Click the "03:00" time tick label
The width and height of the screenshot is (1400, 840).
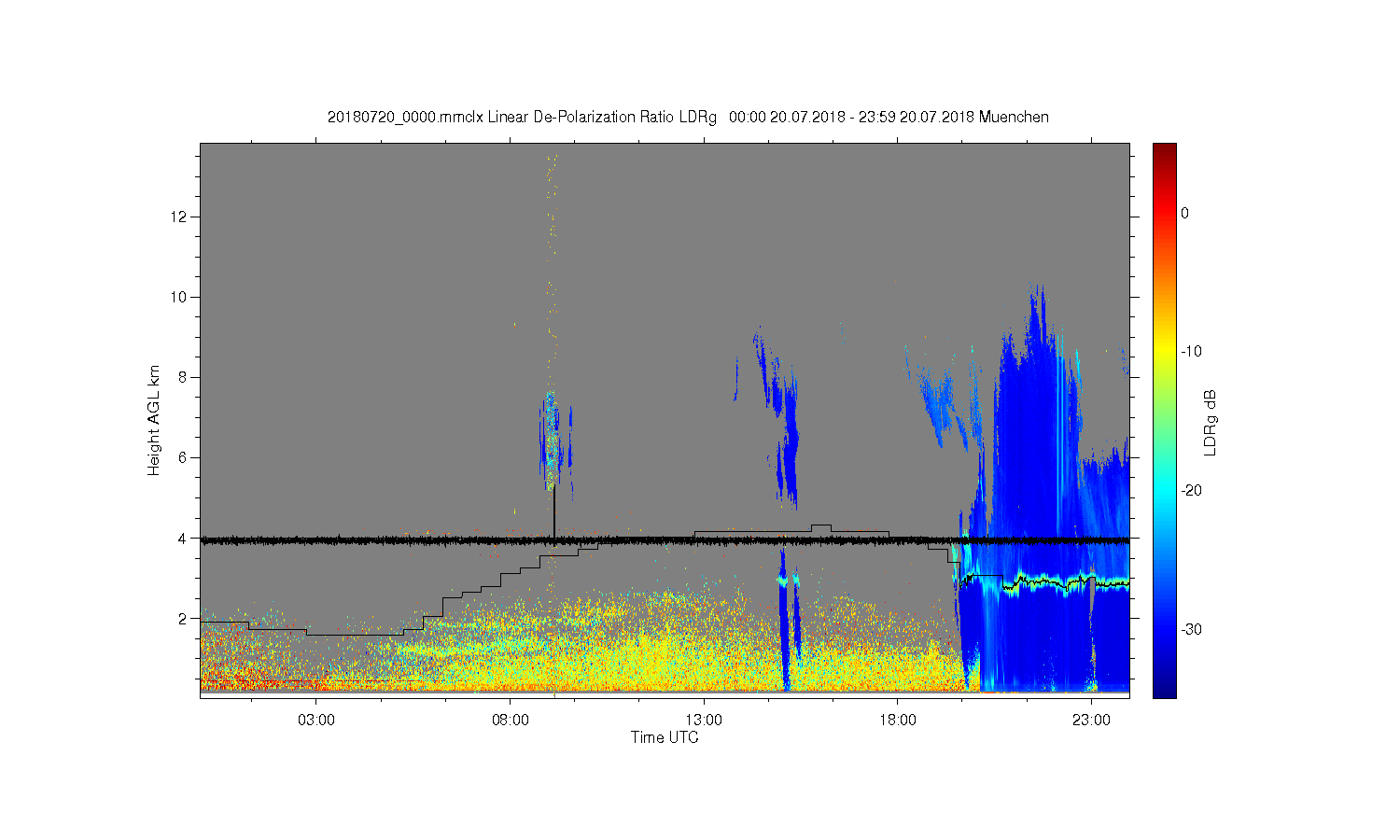coord(316,721)
